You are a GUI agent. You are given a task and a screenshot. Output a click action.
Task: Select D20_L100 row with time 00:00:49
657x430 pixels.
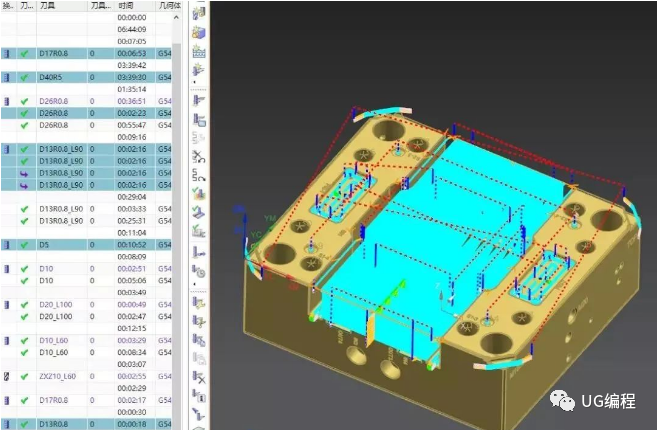pos(86,305)
